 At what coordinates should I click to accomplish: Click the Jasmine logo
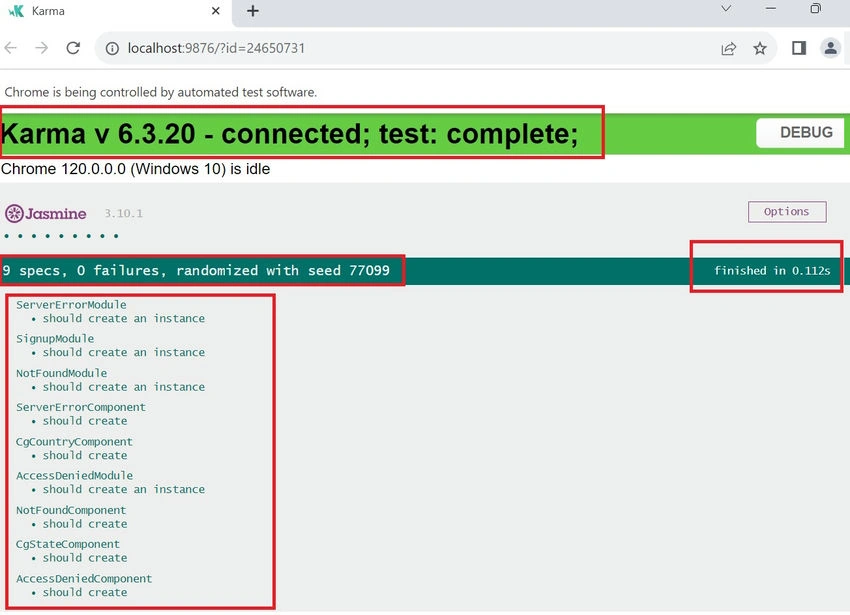point(46,214)
